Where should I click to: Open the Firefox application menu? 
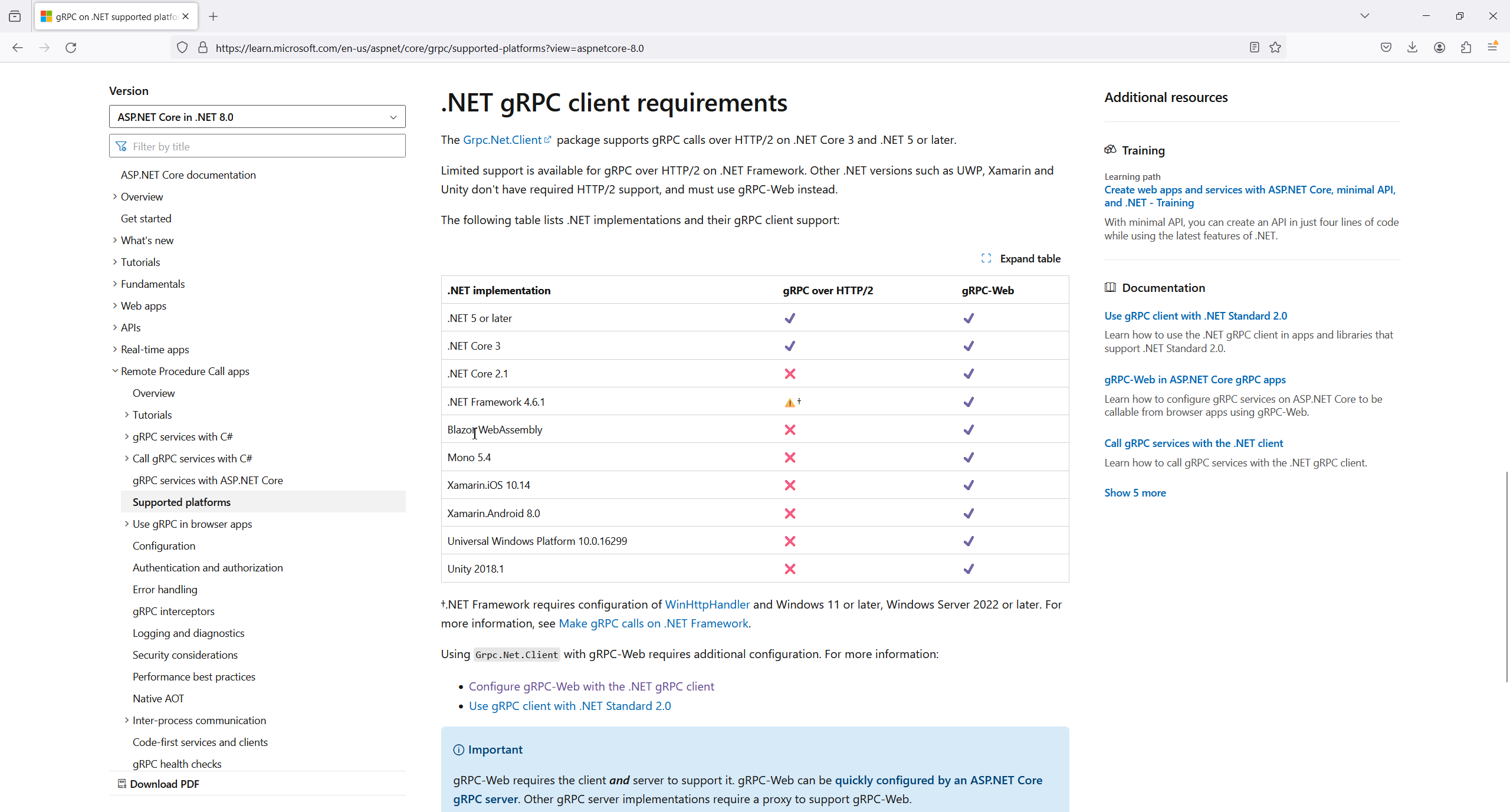[1493, 47]
